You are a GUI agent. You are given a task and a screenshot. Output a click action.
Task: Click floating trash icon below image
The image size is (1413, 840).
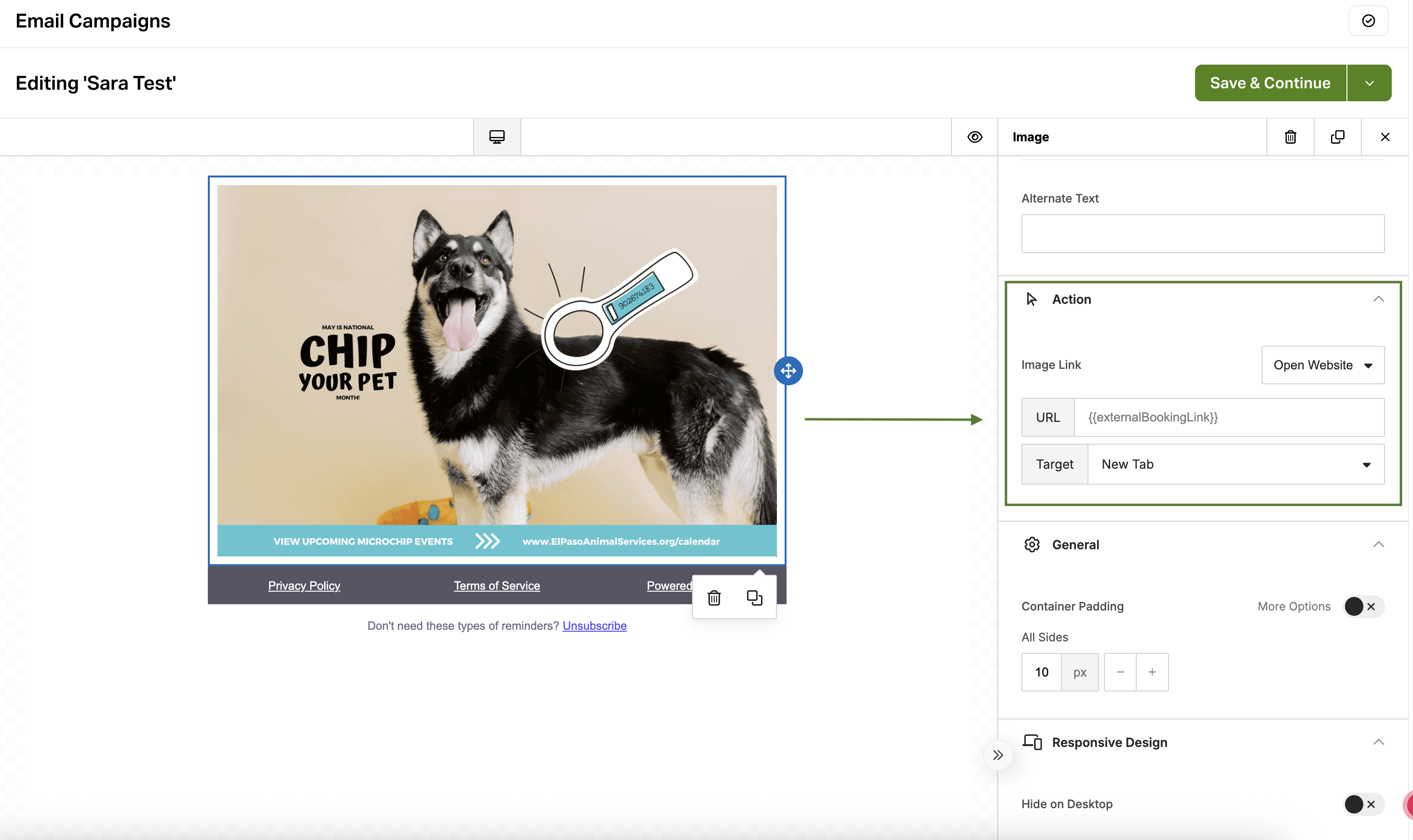pos(714,598)
